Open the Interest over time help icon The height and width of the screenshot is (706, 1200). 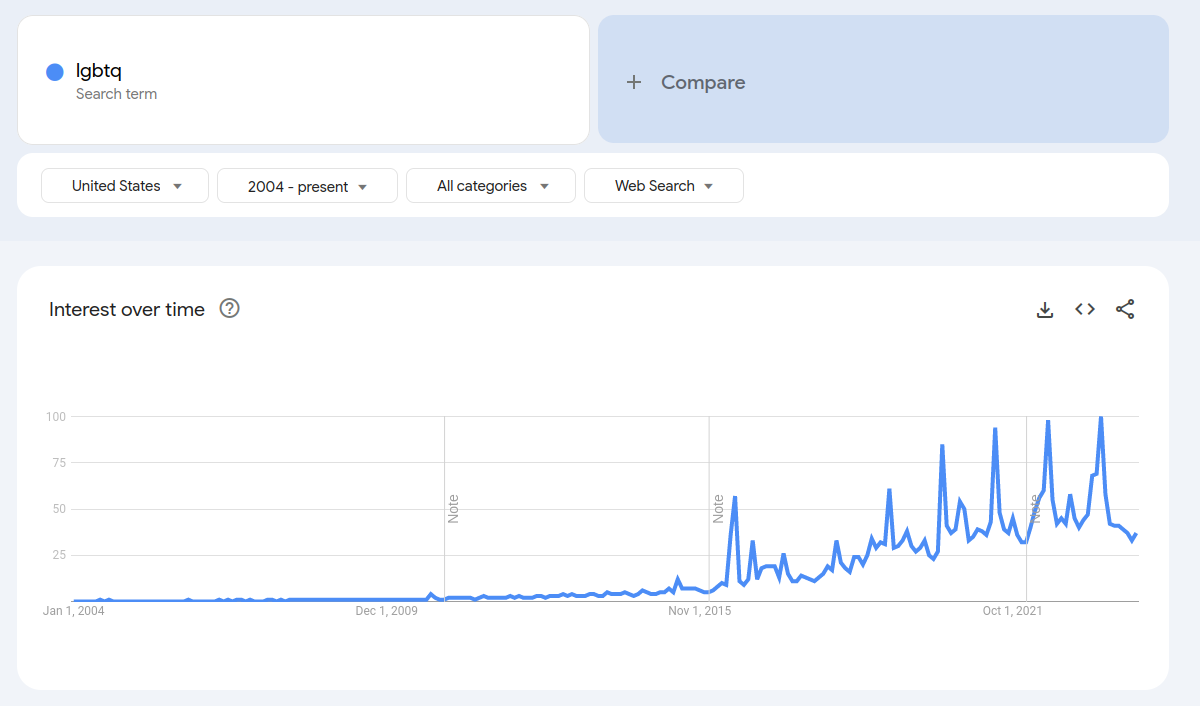[229, 309]
